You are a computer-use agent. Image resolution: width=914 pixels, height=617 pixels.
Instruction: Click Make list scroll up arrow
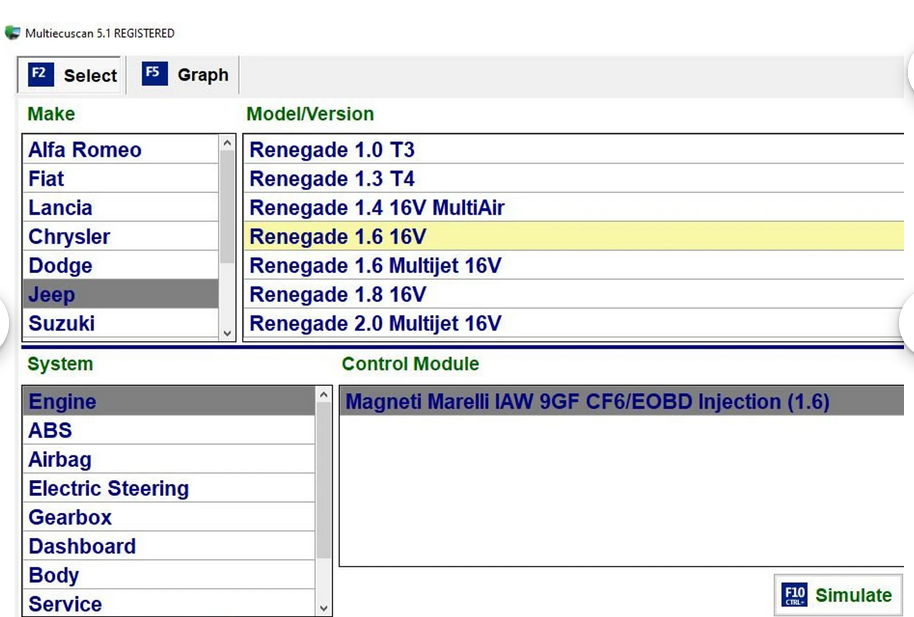click(x=227, y=143)
